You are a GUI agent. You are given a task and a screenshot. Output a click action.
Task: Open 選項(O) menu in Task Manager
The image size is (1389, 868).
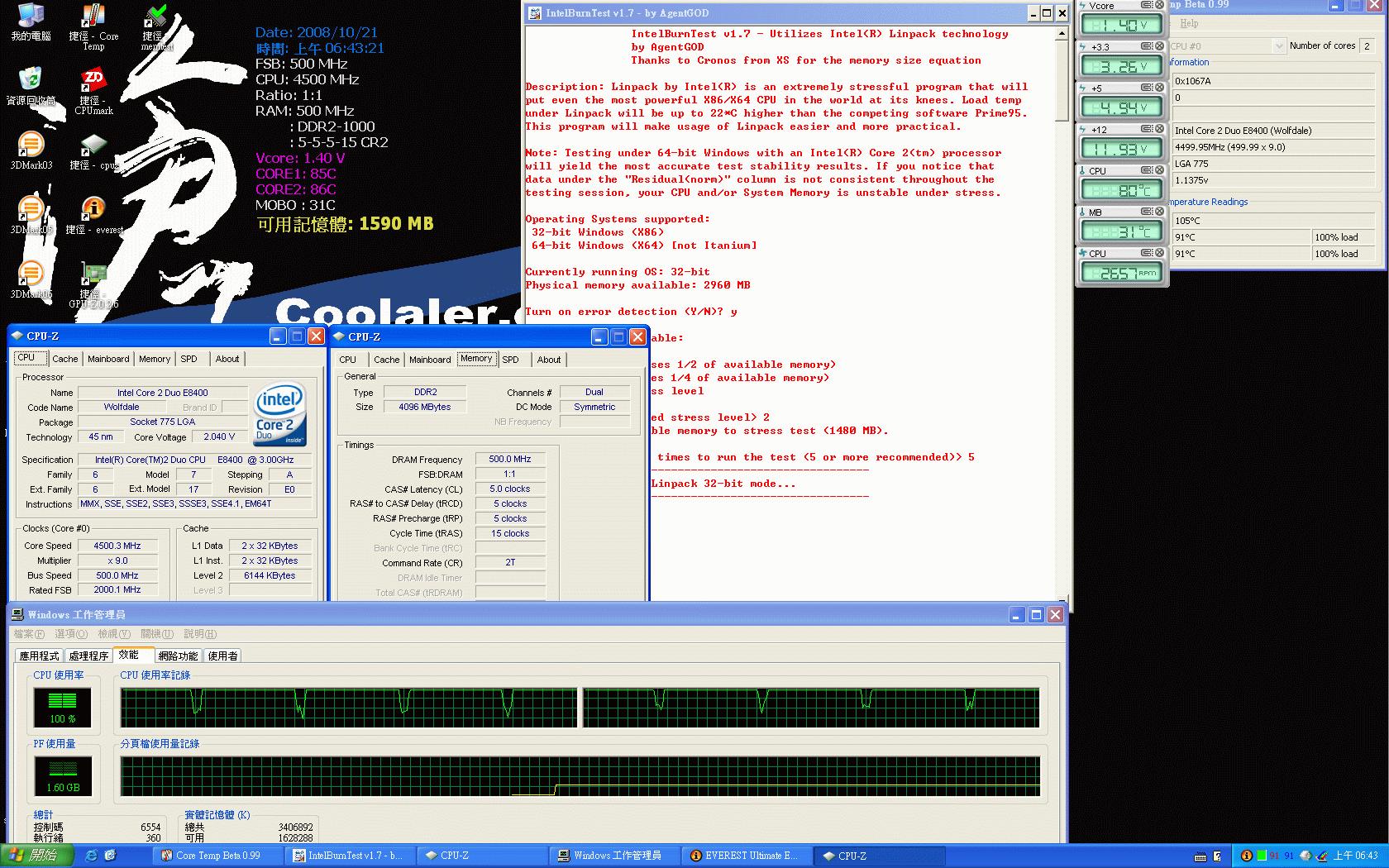coord(71,634)
